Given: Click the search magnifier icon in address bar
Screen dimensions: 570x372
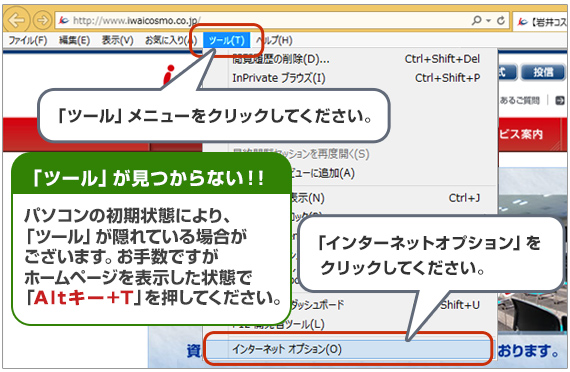Looking at the screenshot, I should click(477, 20).
